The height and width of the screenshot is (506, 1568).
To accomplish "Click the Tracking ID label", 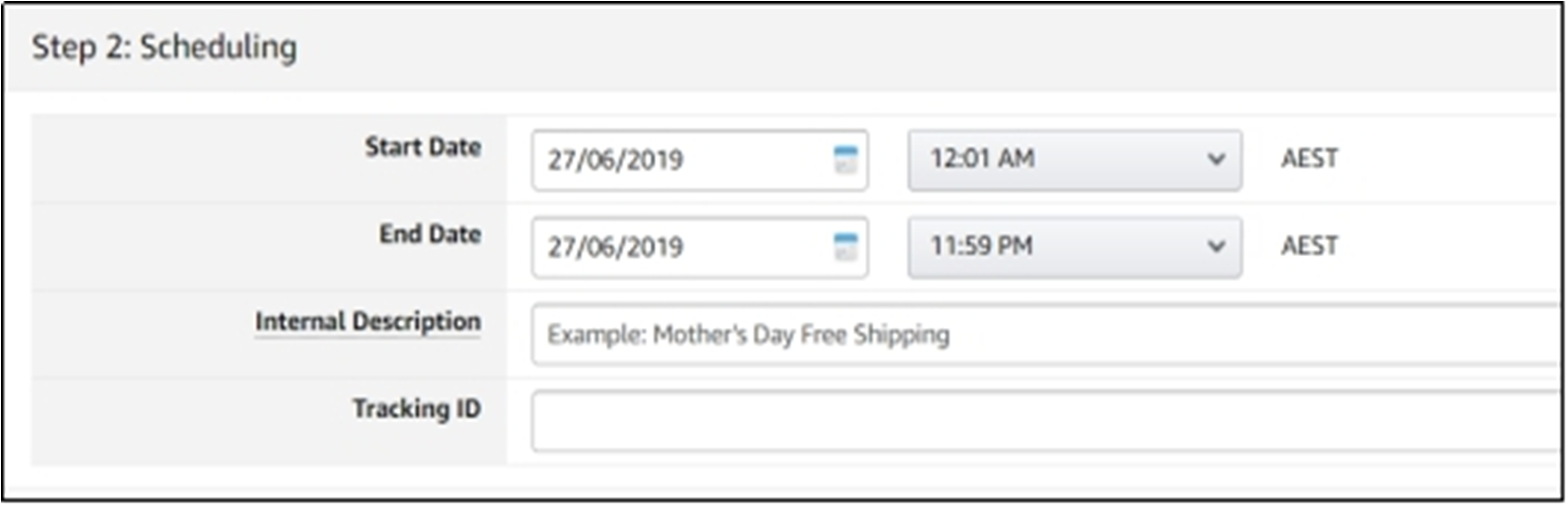I will pos(416,408).
